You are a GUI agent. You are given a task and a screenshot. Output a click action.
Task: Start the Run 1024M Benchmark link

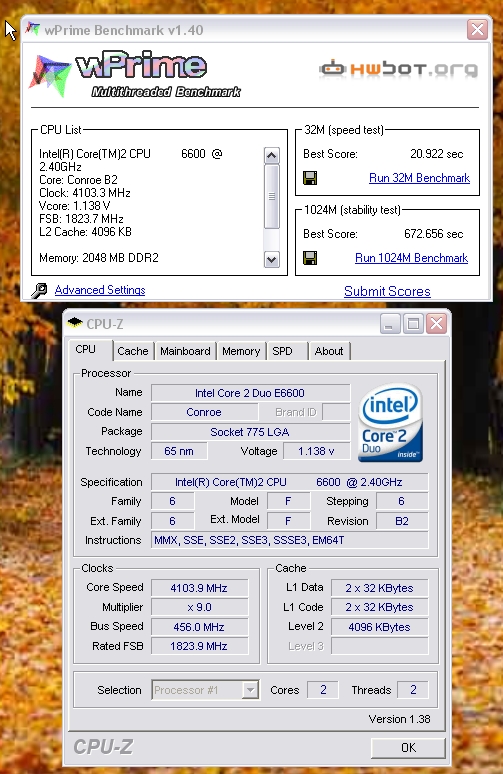pyautogui.click(x=411, y=258)
